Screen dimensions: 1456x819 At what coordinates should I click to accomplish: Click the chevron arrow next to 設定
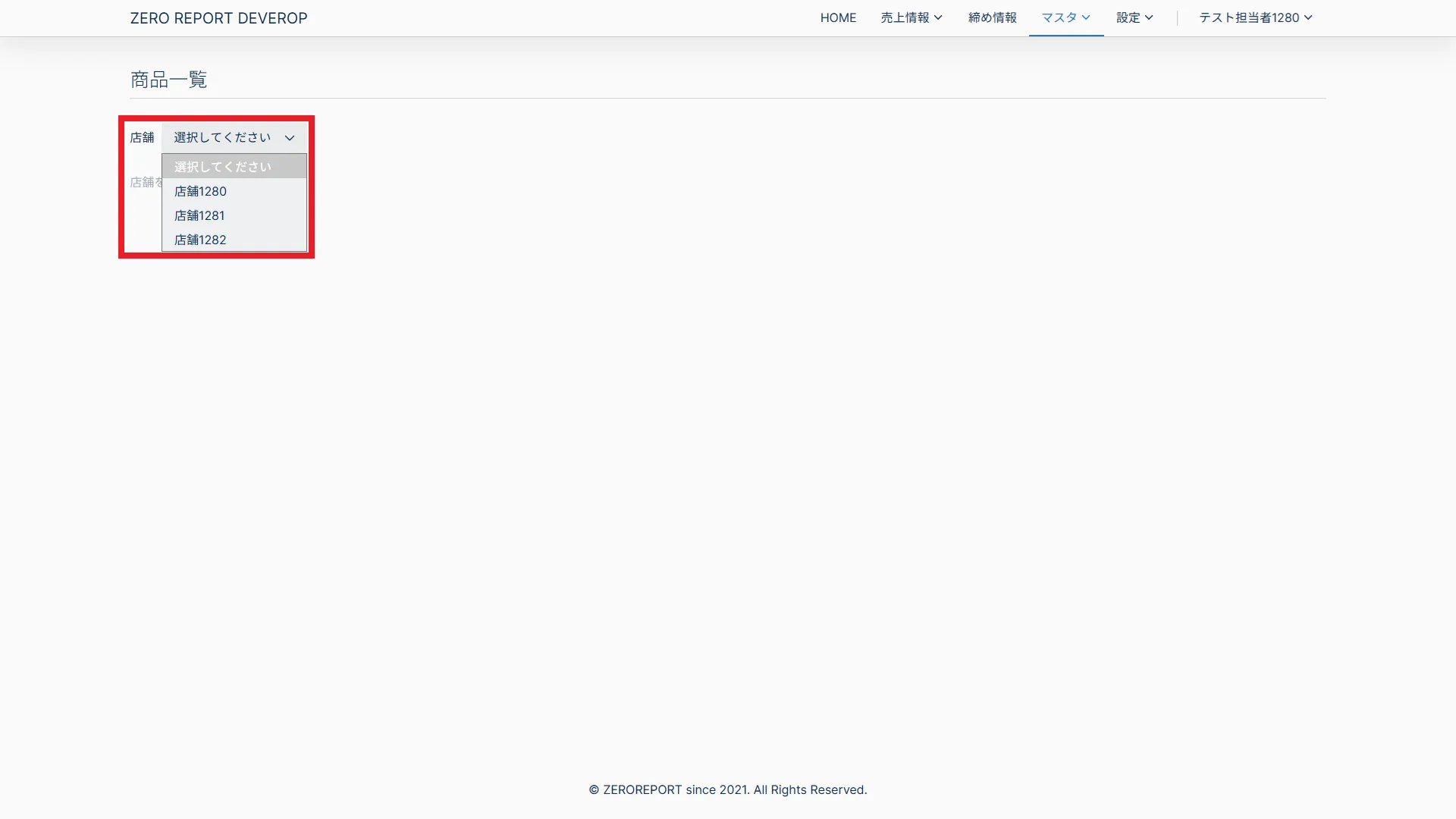(x=1149, y=18)
